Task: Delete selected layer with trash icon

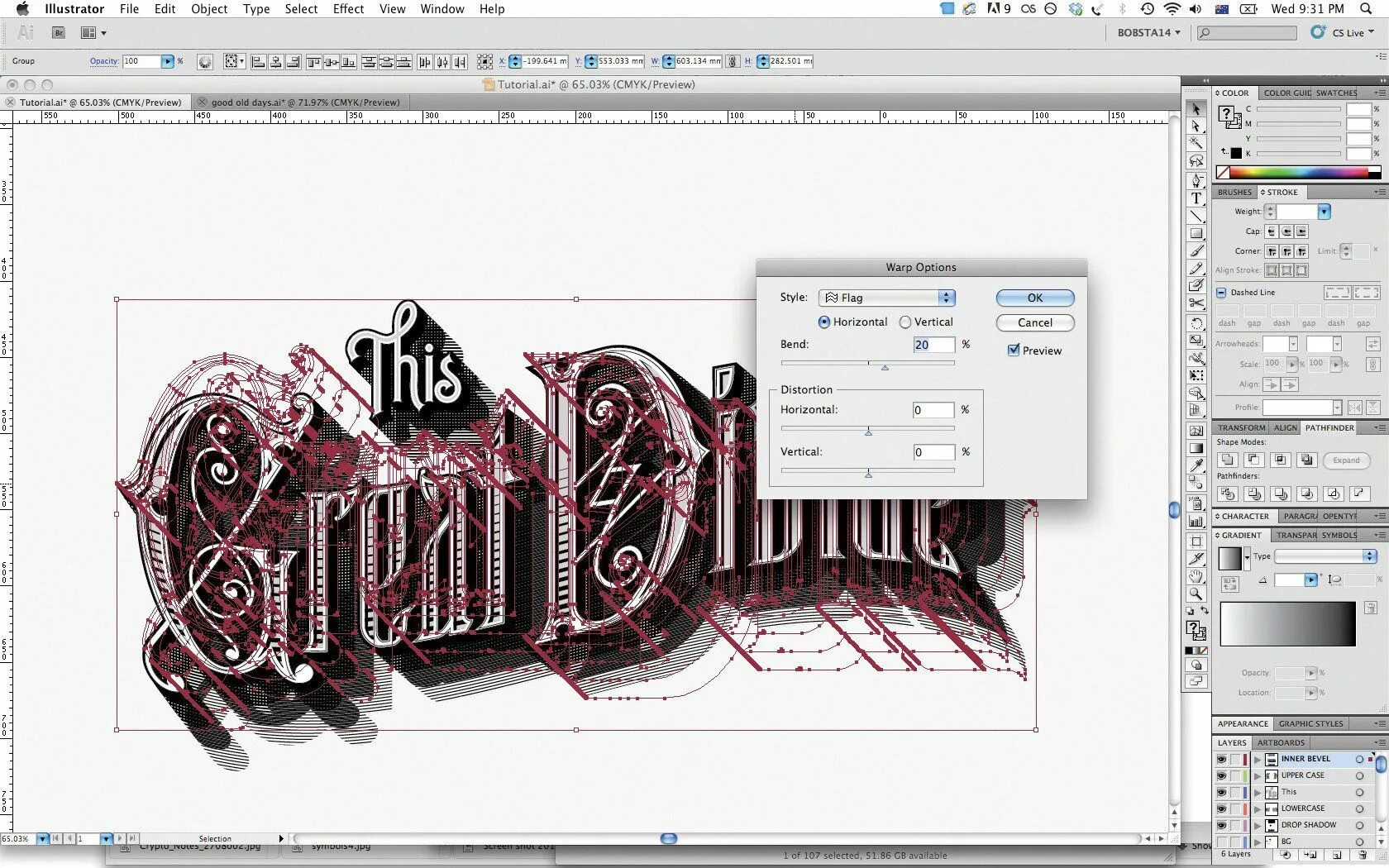Action: click(1363, 855)
